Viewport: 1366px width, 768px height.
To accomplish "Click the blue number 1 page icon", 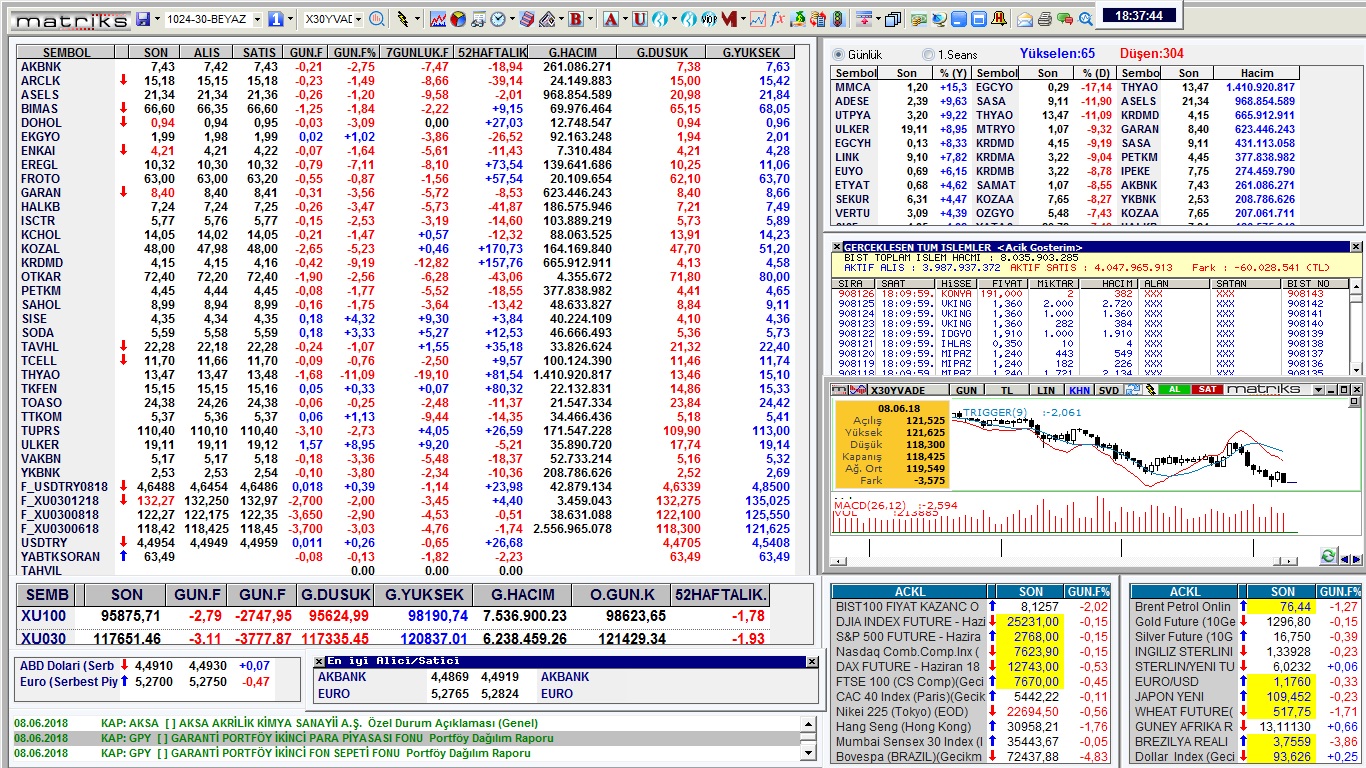I will 276,19.
